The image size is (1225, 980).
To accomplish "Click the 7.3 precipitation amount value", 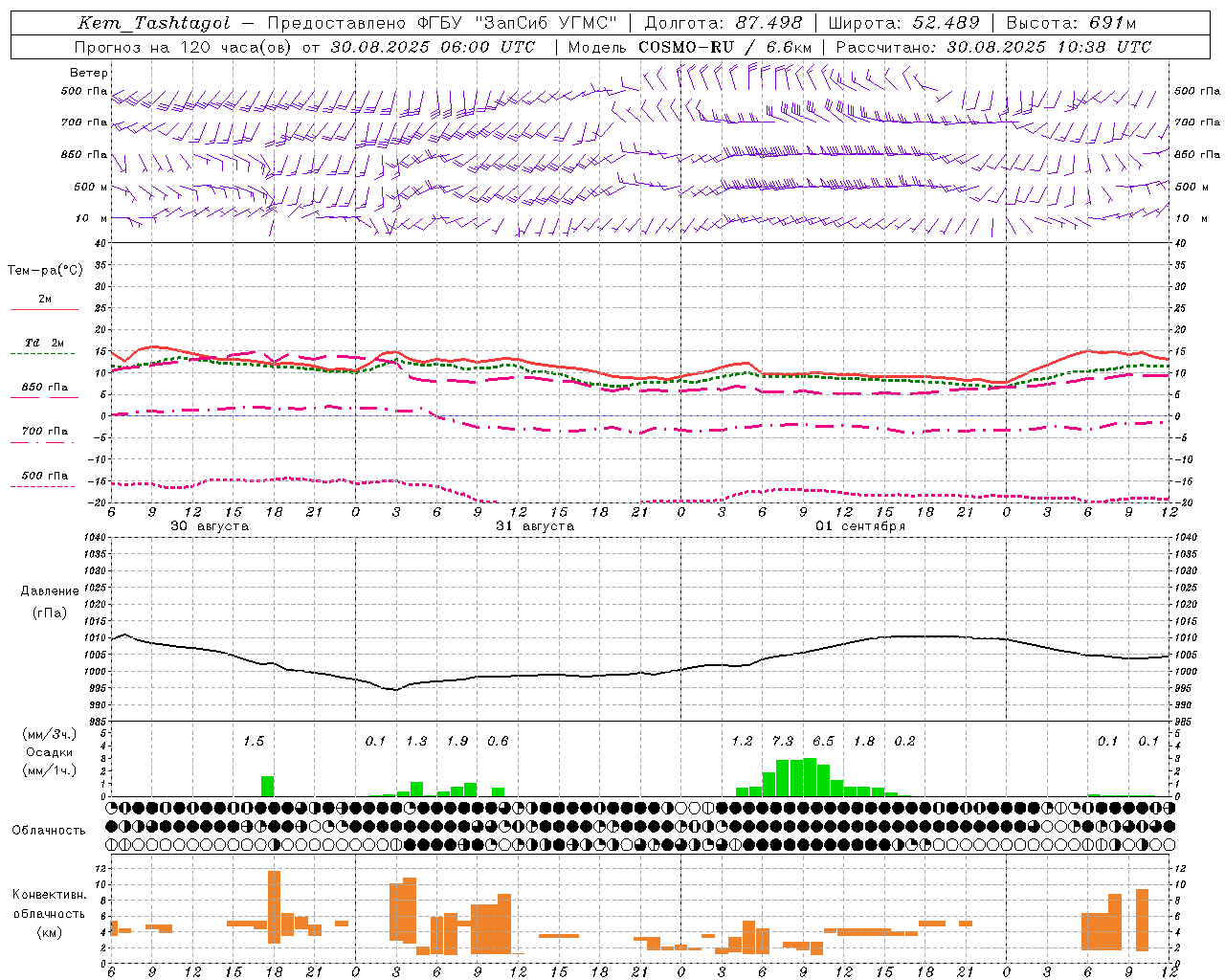I will [x=783, y=741].
